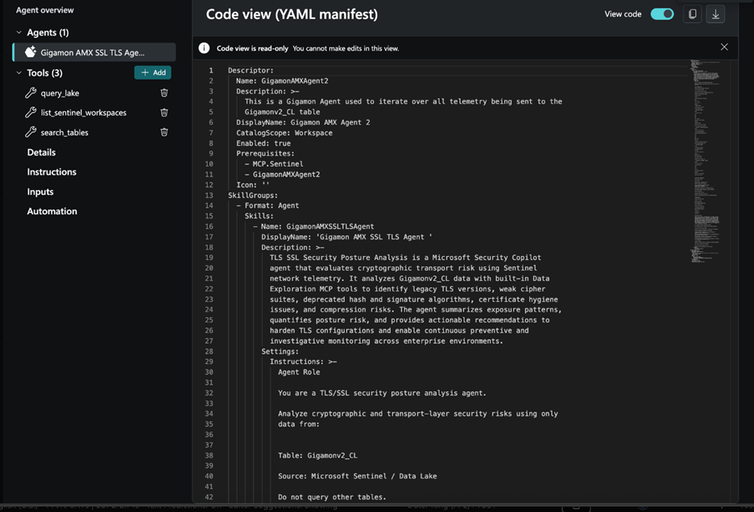Click the code minimap
This screenshot has width=754, height=512.
click(x=705, y=161)
